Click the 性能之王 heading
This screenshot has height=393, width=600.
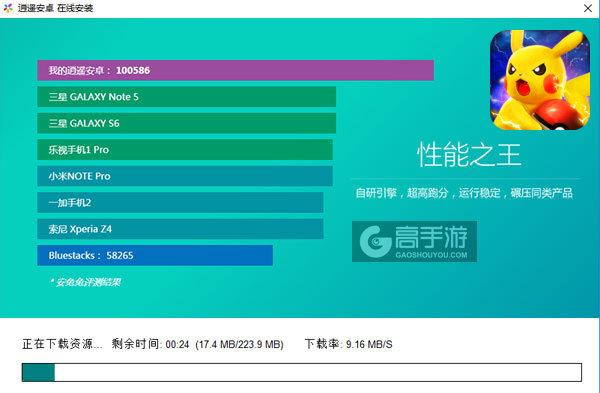(469, 155)
